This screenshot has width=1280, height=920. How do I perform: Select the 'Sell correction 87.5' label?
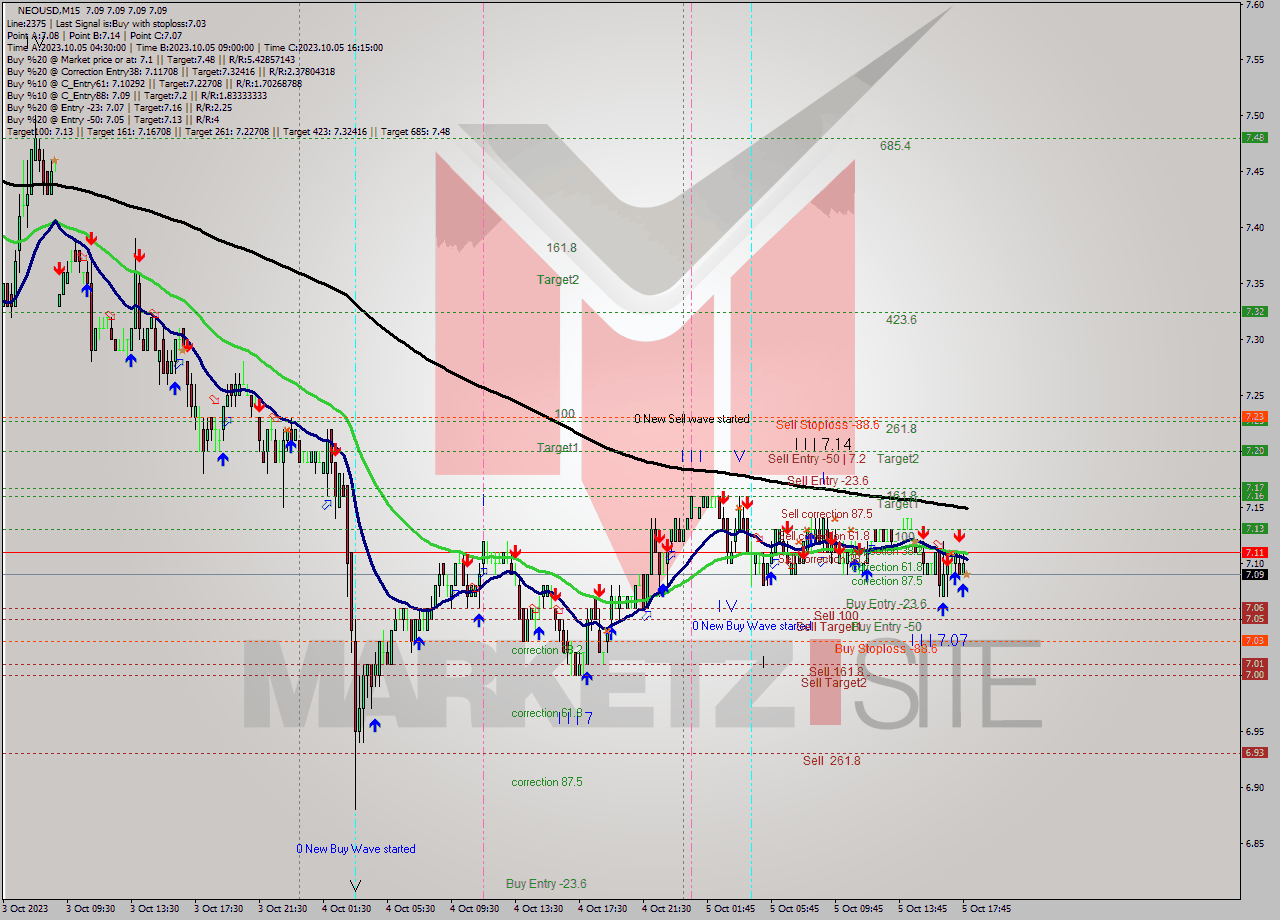(826, 514)
